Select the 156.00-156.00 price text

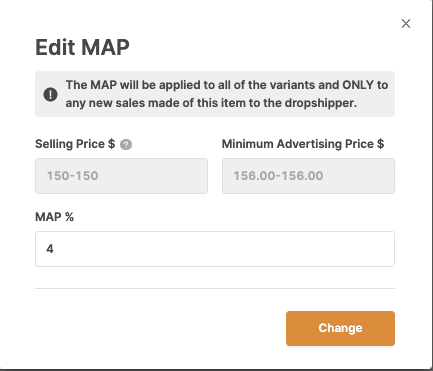(278, 176)
